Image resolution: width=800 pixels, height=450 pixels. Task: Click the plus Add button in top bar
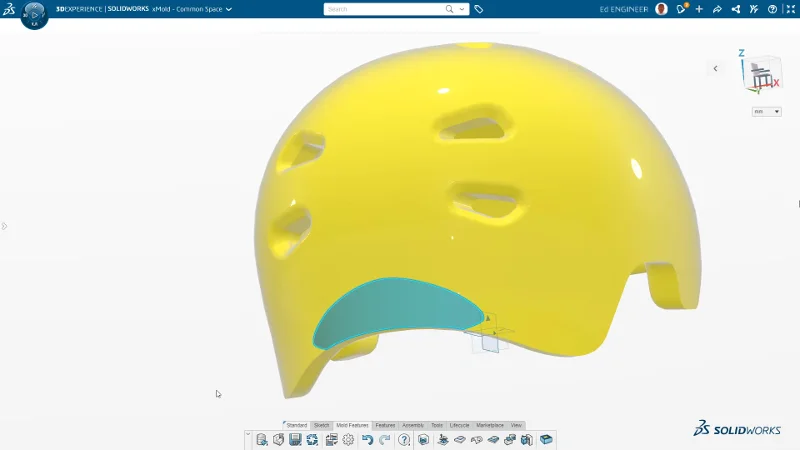point(699,9)
